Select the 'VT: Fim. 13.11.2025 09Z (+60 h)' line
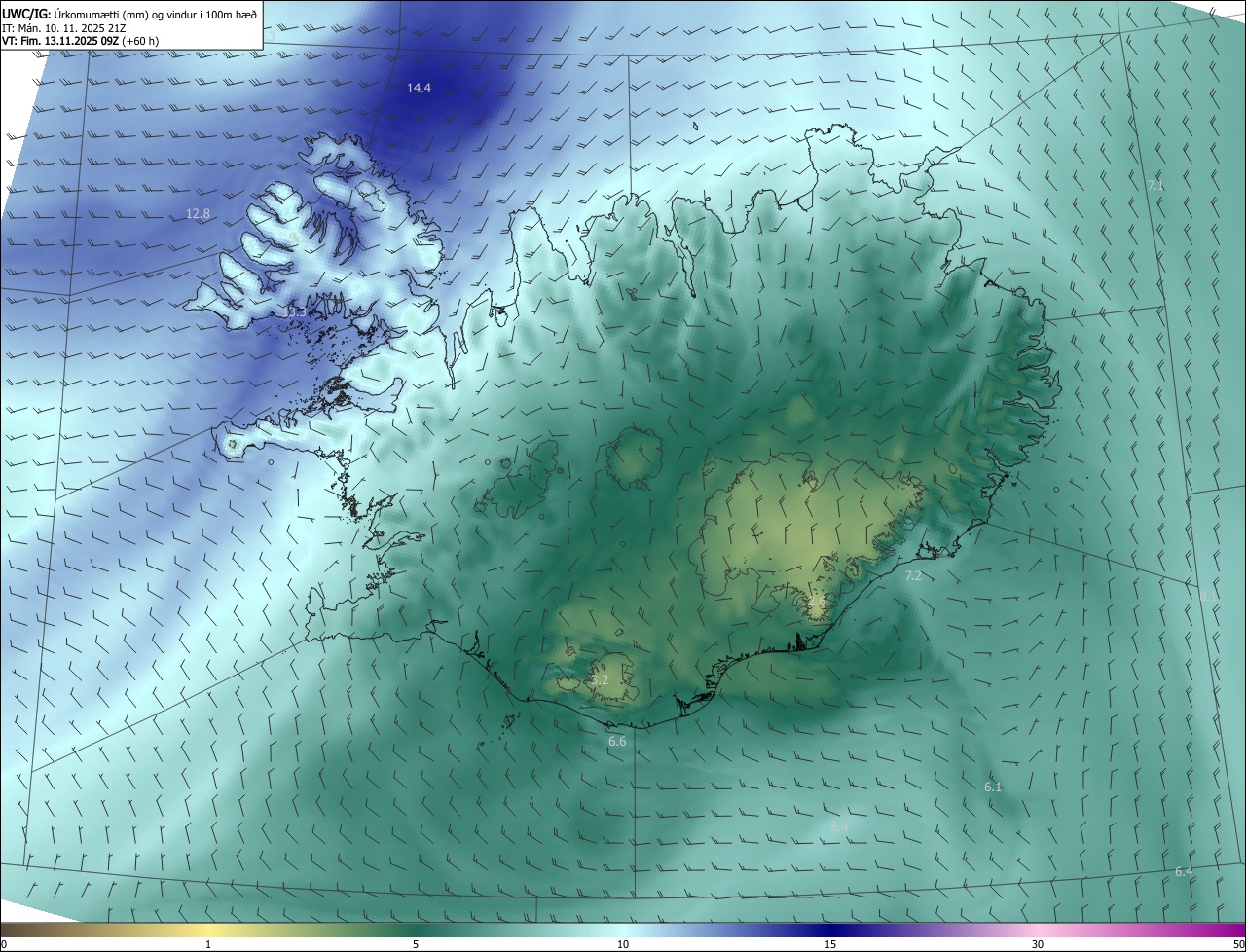Viewport: 1246px width, 952px height. pos(80,41)
